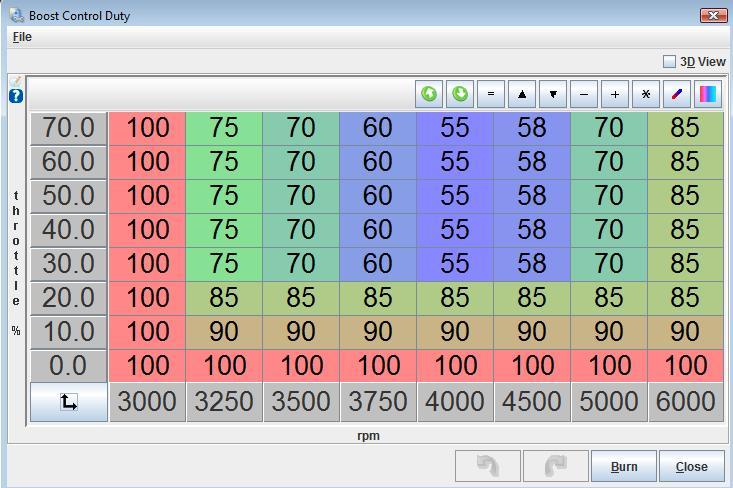Enable the 3D View checkbox
733x488 pixels.
[x=669, y=61]
